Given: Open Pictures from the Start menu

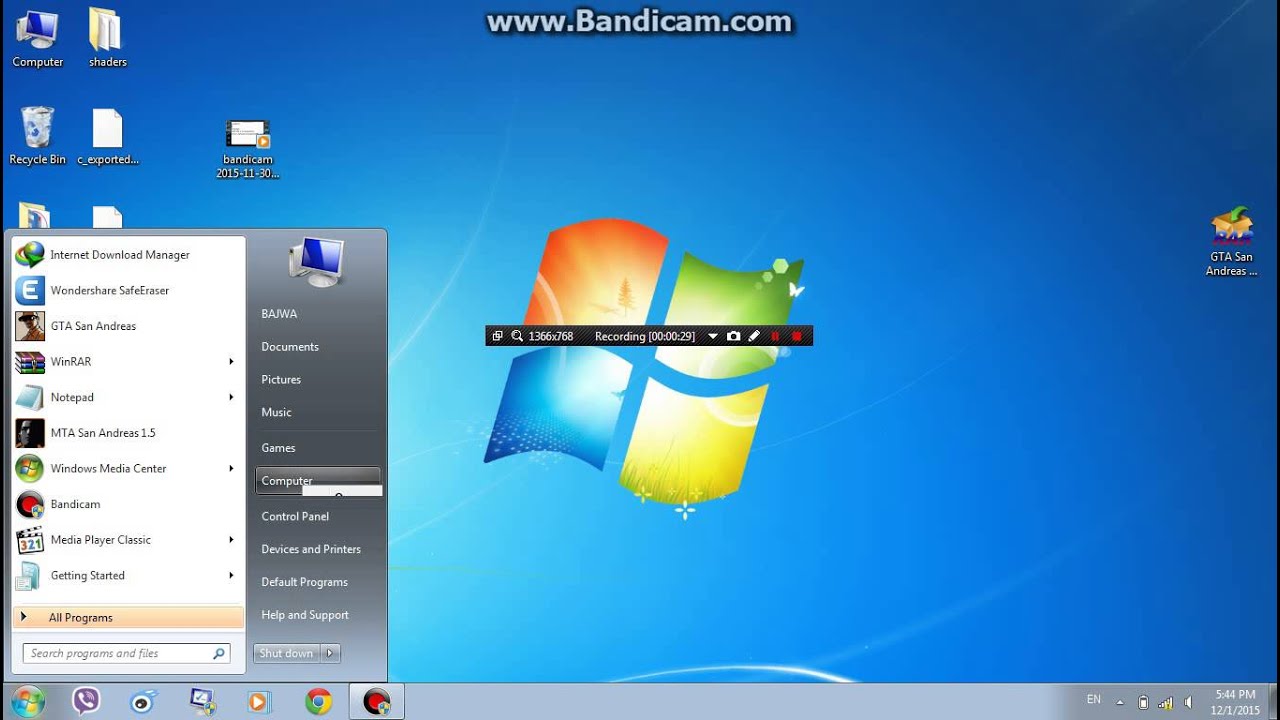Looking at the screenshot, I should pos(281,380).
